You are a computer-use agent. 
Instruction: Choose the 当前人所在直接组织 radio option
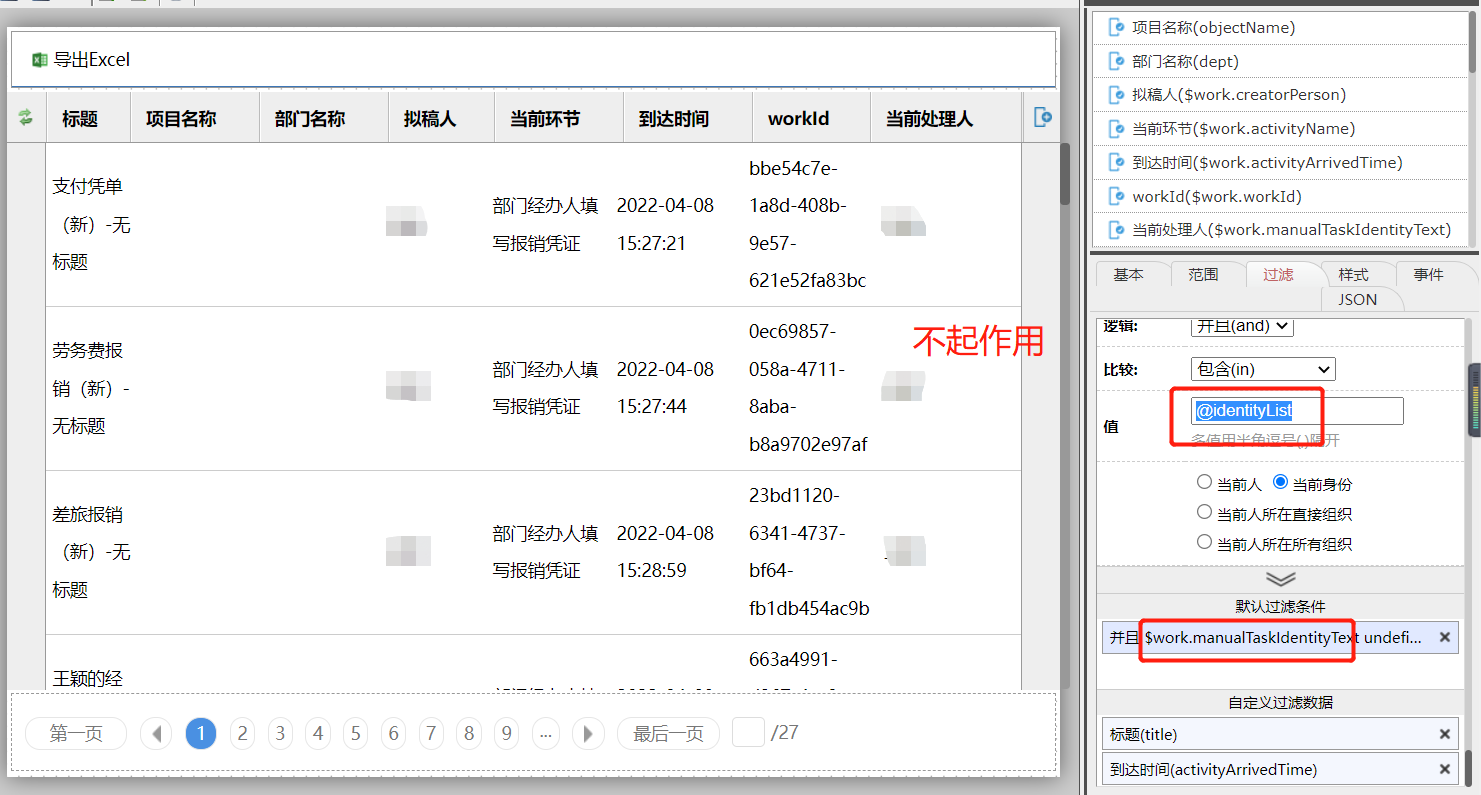click(x=1204, y=513)
